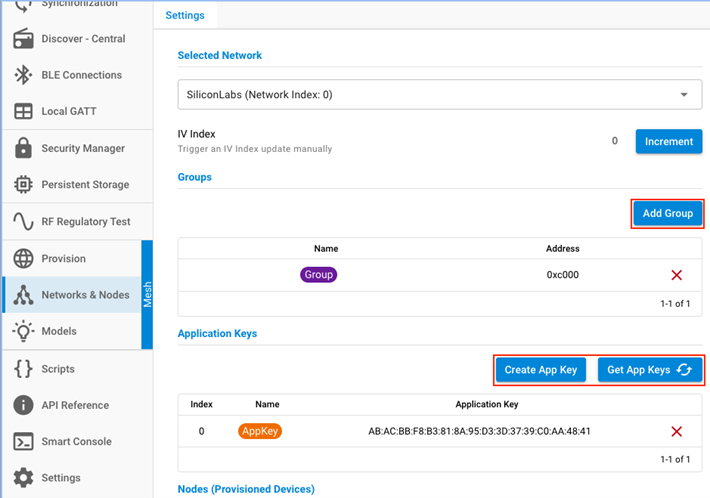Screen dimensions: 710x498
Task: Open the Scripts sidebar item
Action: tap(58, 369)
